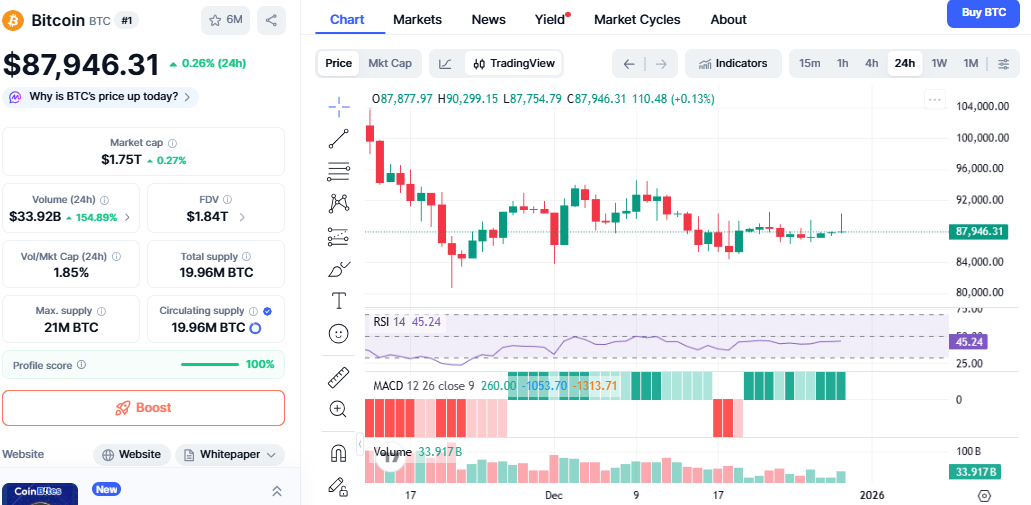Viewport: 1031px width, 505px height.
Task: Toggle the magnet snap mode
Action: pos(339,453)
